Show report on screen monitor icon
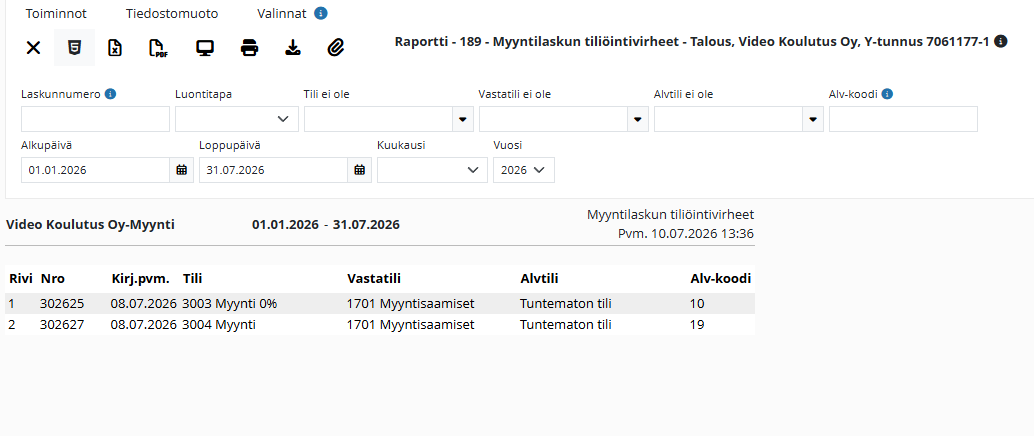 click(205, 47)
